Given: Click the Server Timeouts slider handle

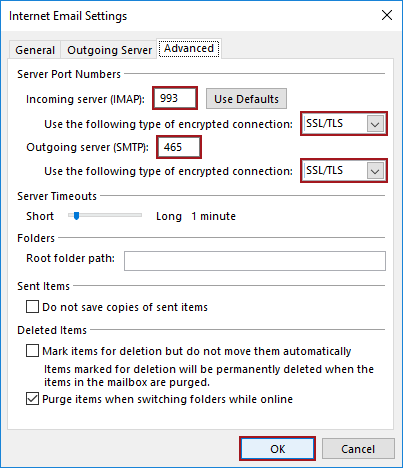Looking at the screenshot, I should (x=76, y=216).
